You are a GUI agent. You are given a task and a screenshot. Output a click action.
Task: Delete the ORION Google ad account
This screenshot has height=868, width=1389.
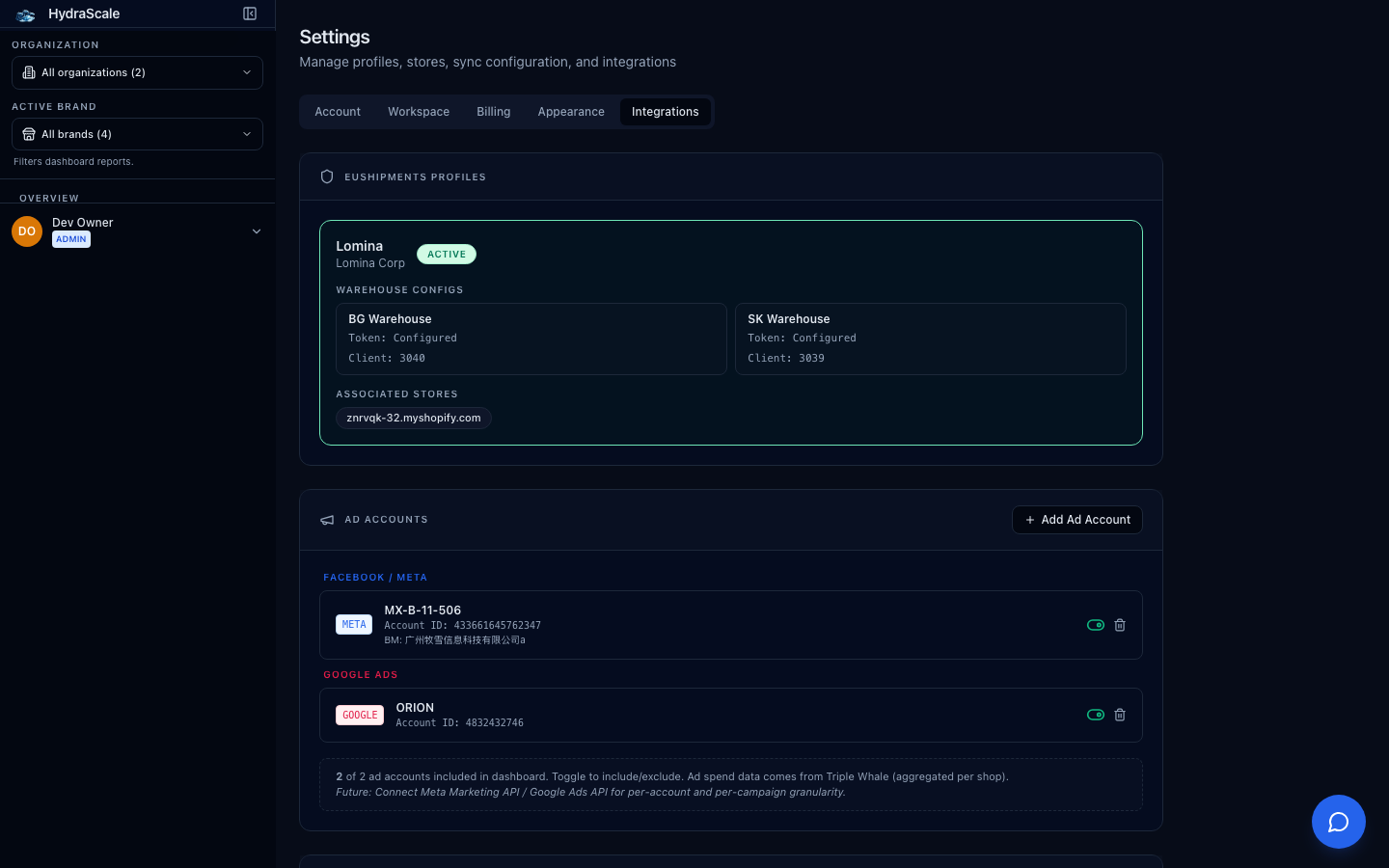(x=1120, y=715)
